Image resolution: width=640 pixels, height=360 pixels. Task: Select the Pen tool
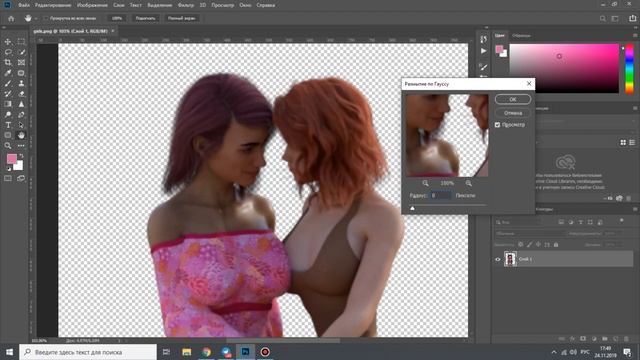coord(21,114)
